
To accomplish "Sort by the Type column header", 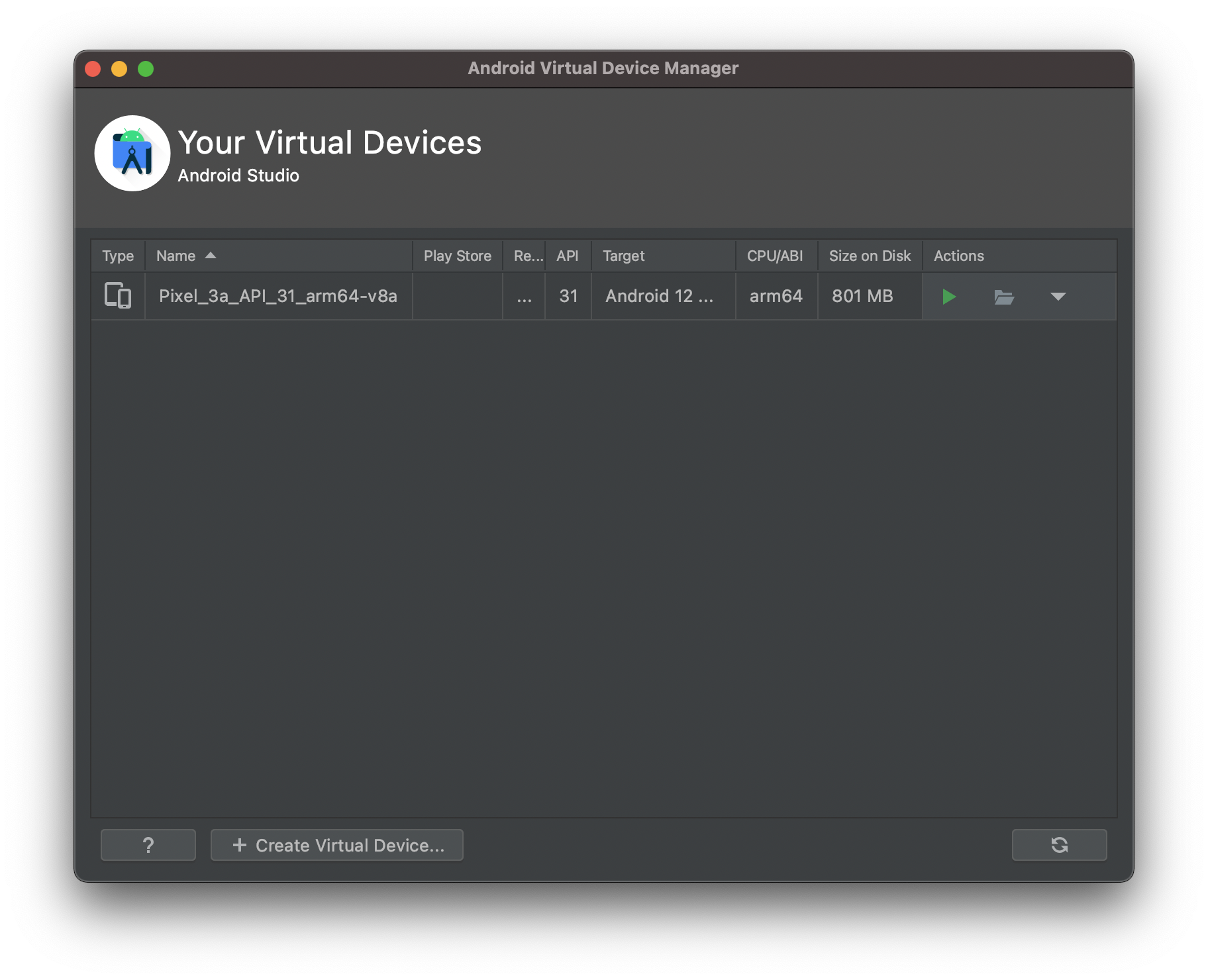I will click(118, 256).
